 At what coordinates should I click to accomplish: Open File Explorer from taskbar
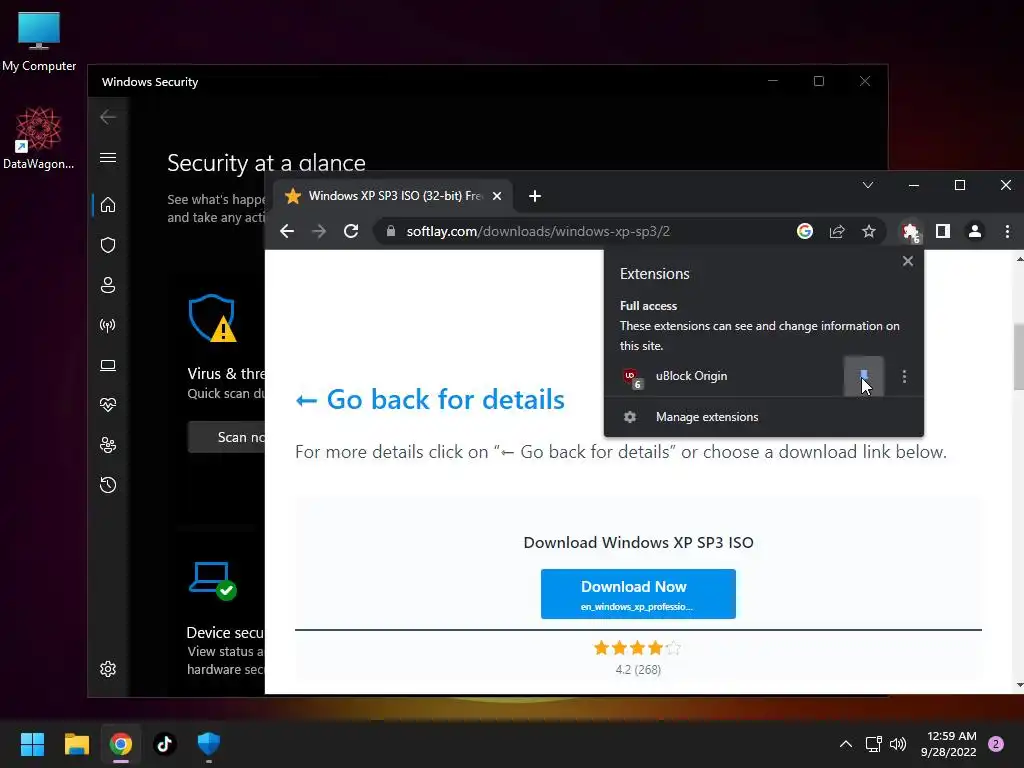pos(76,744)
